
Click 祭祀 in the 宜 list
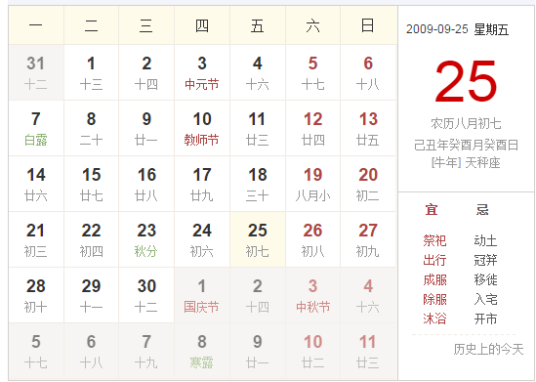pyautogui.click(x=434, y=240)
